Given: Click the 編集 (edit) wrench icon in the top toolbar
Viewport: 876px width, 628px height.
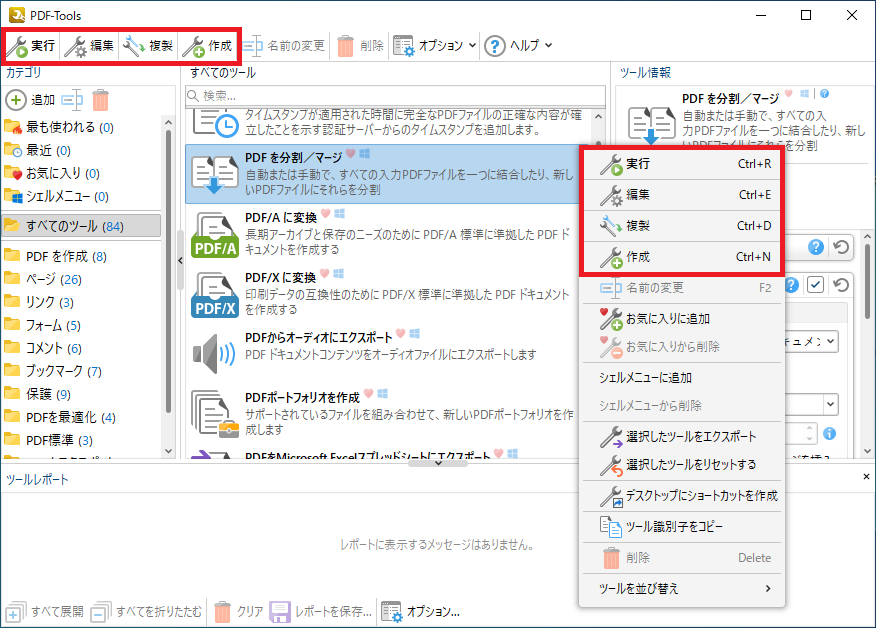Looking at the screenshot, I should point(75,46).
